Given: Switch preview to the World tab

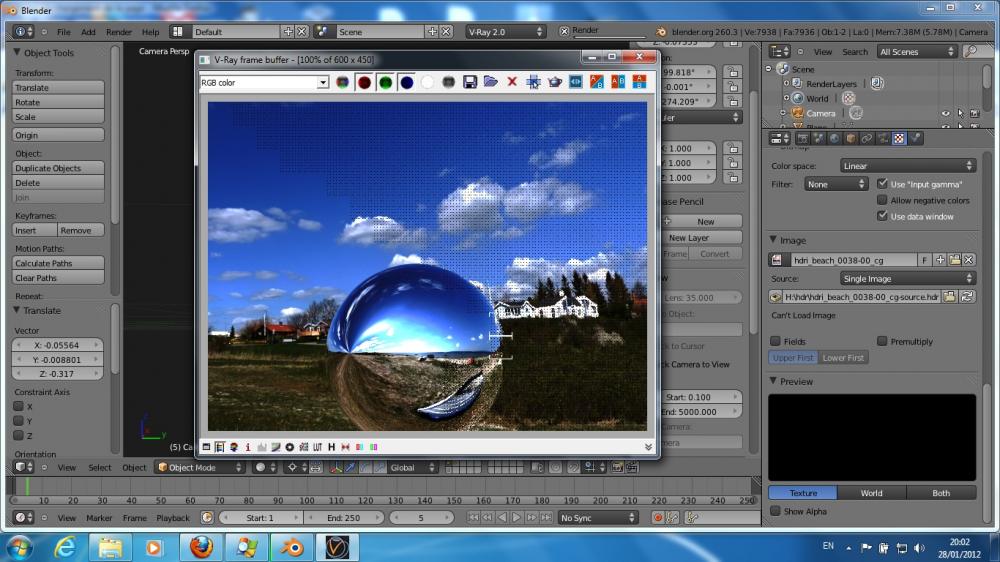Looking at the screenshot, I should coord(871,493).
